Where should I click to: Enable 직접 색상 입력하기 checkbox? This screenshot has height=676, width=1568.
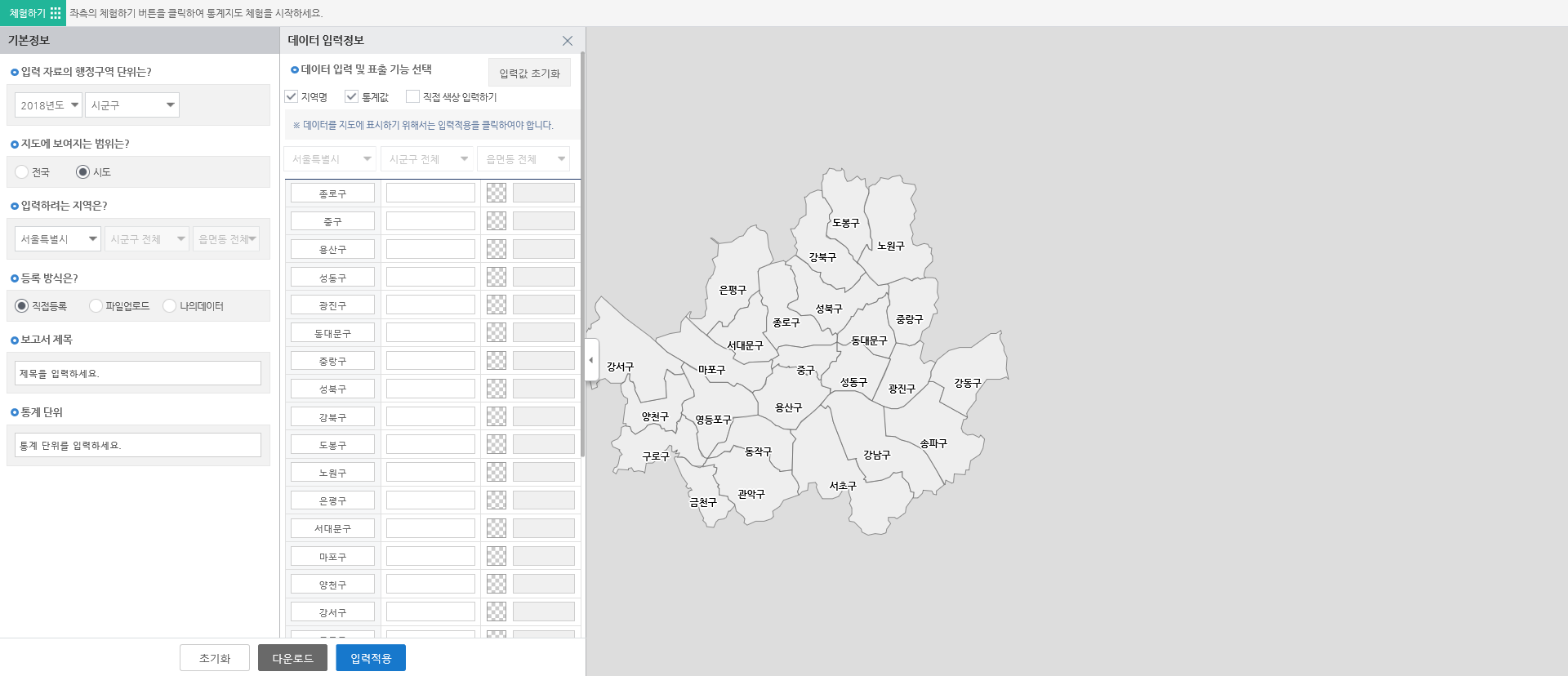(412, 96)
